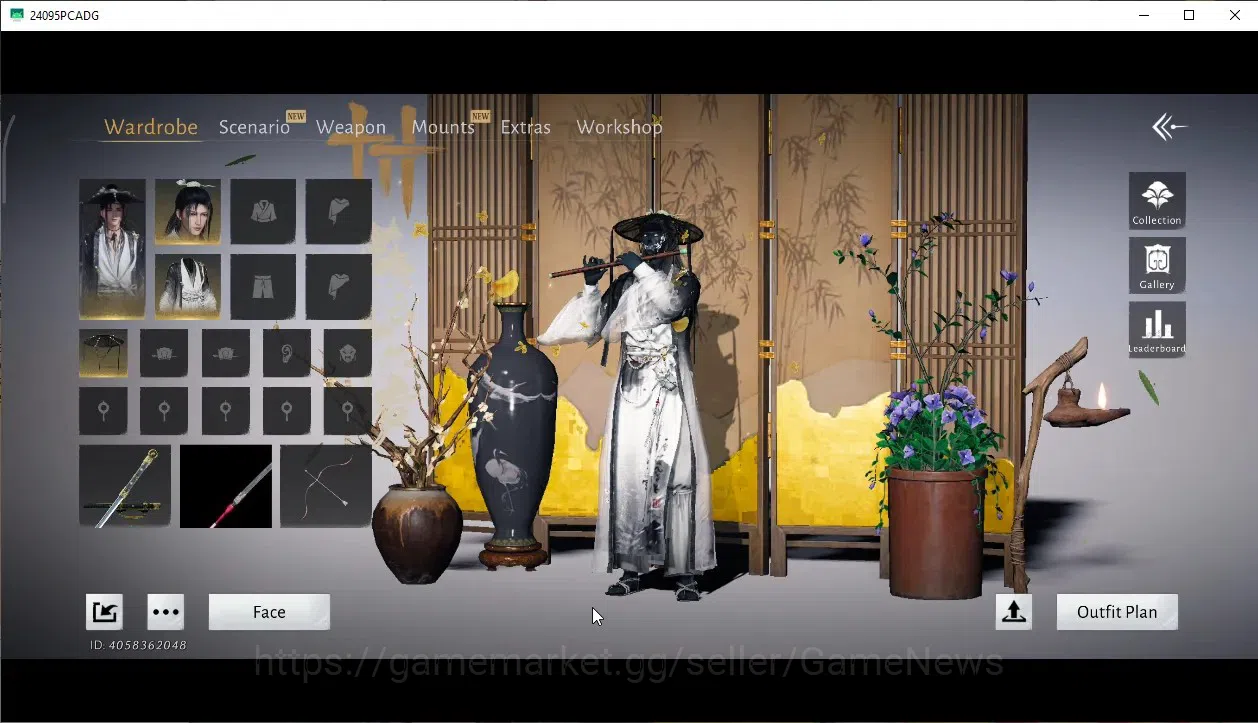Open the empty jacket slot
1258x723 pixels.
pos(263,211)
